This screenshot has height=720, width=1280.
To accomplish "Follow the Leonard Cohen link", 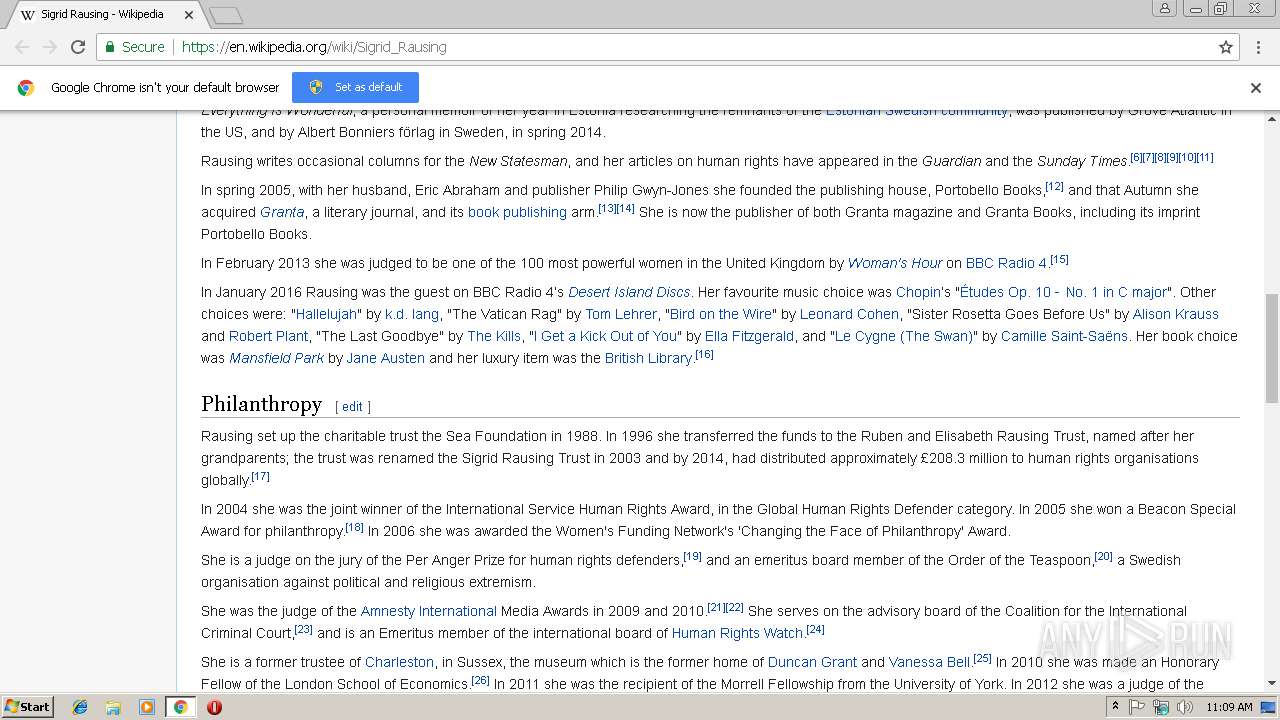I will (849, 314).
